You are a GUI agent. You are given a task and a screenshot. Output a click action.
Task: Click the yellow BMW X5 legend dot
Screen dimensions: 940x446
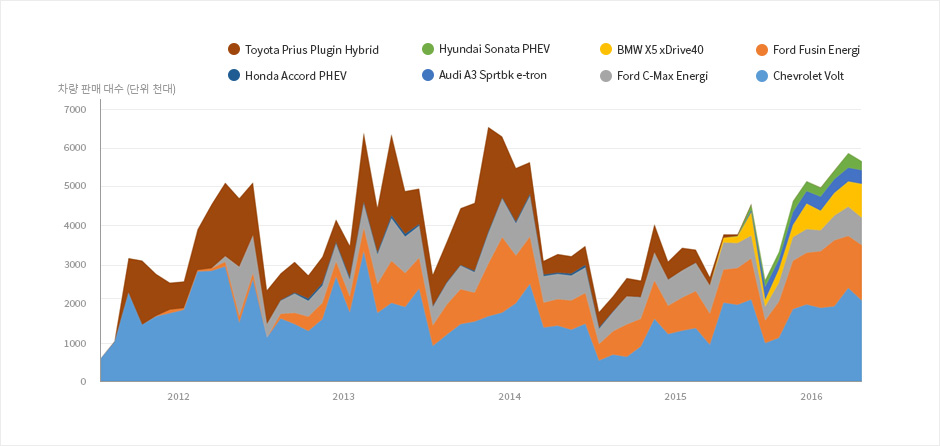point(606,48)
